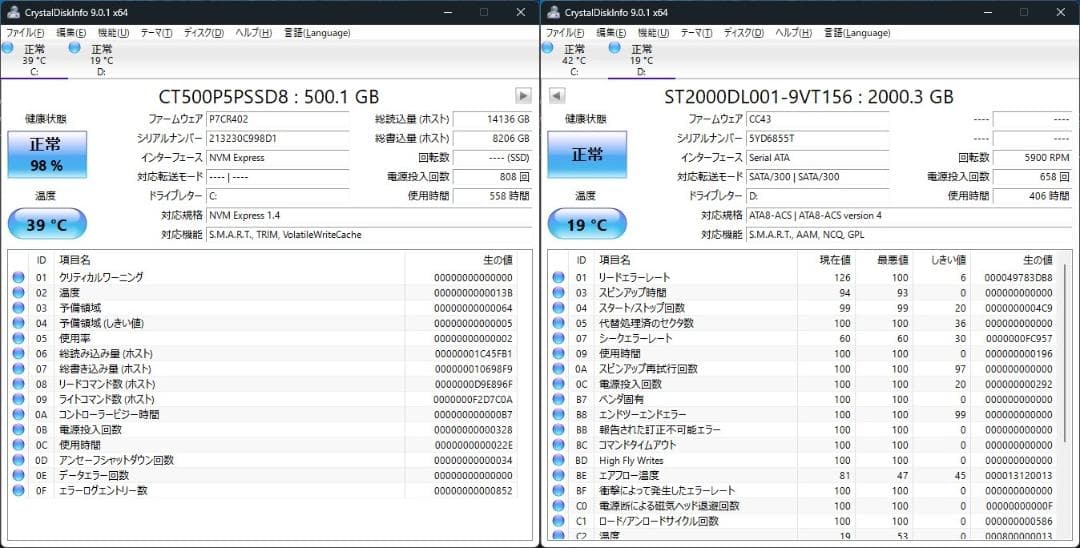The width and height of the screenshot is (1080, 548).
Task: Click status icon for スピンアップ時間 row
Action: (559, 293)
